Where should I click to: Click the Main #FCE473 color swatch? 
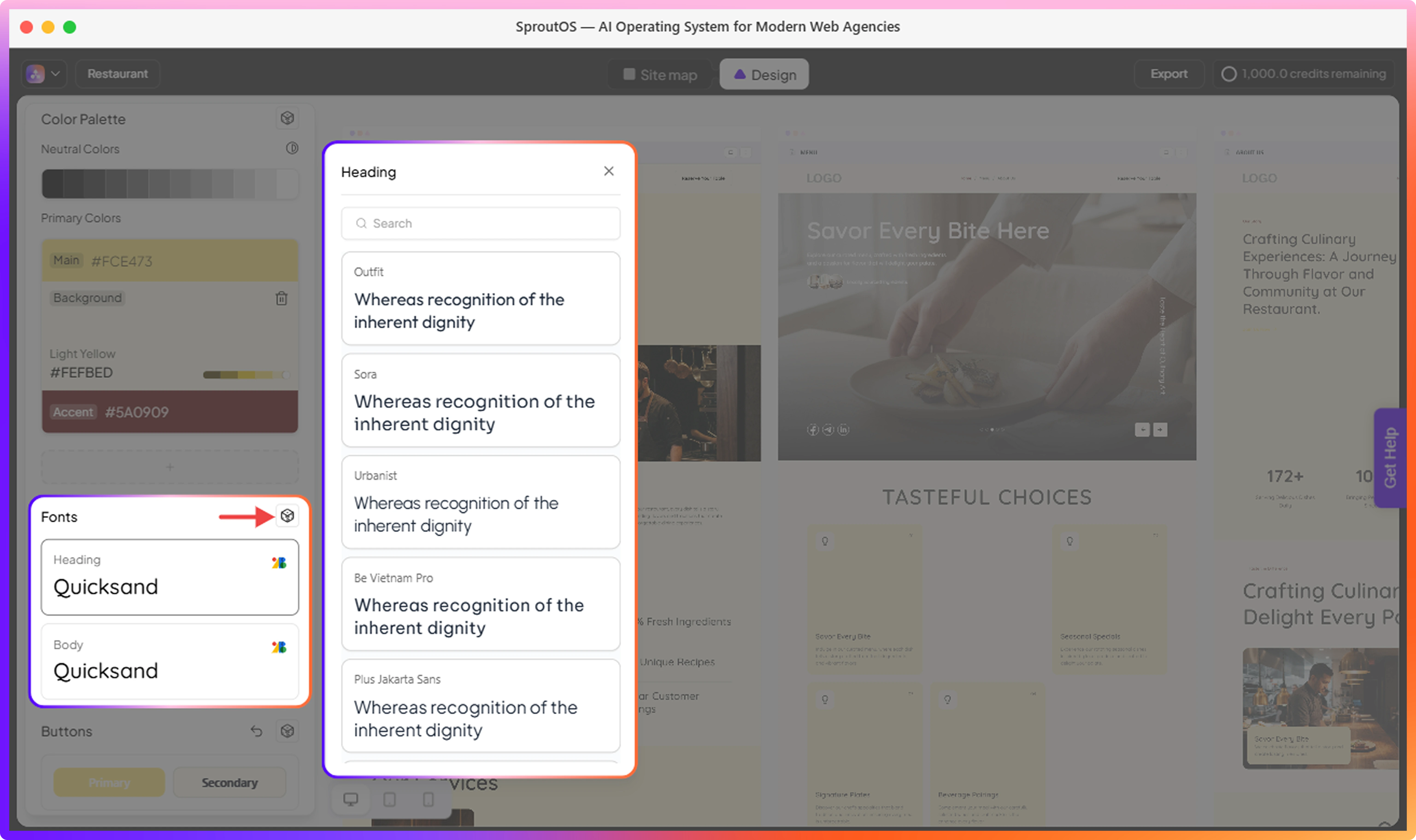point(170,260)
